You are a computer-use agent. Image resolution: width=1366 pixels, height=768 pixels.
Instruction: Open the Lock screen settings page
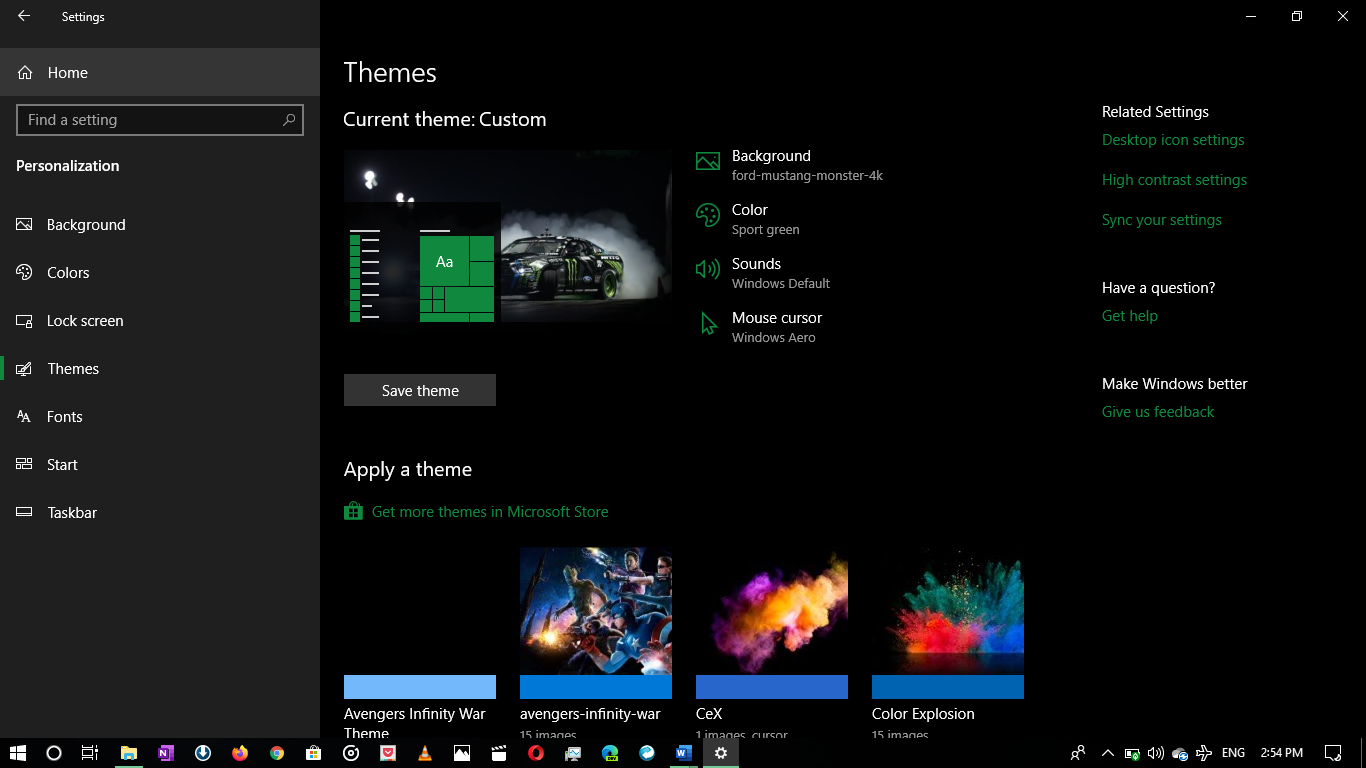85,321
